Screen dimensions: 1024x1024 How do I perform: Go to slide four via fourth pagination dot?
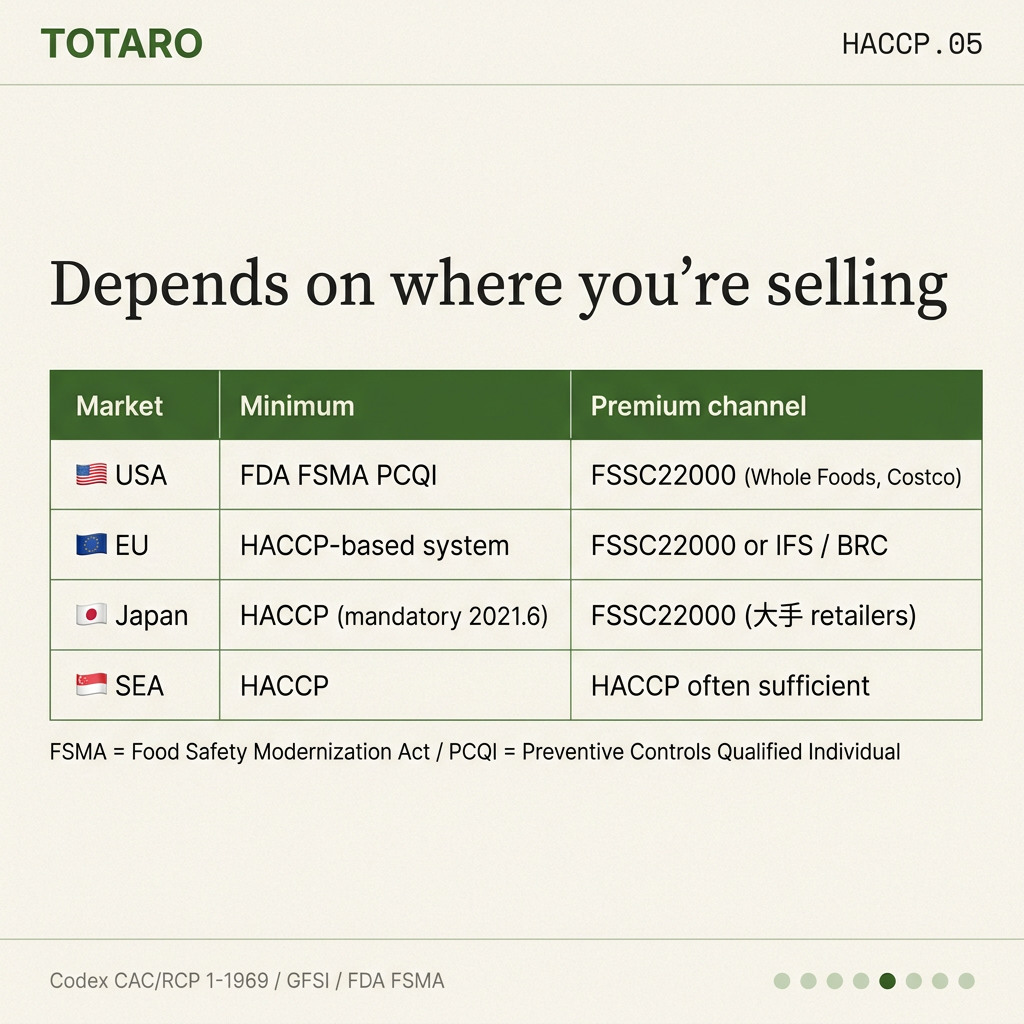861,980
